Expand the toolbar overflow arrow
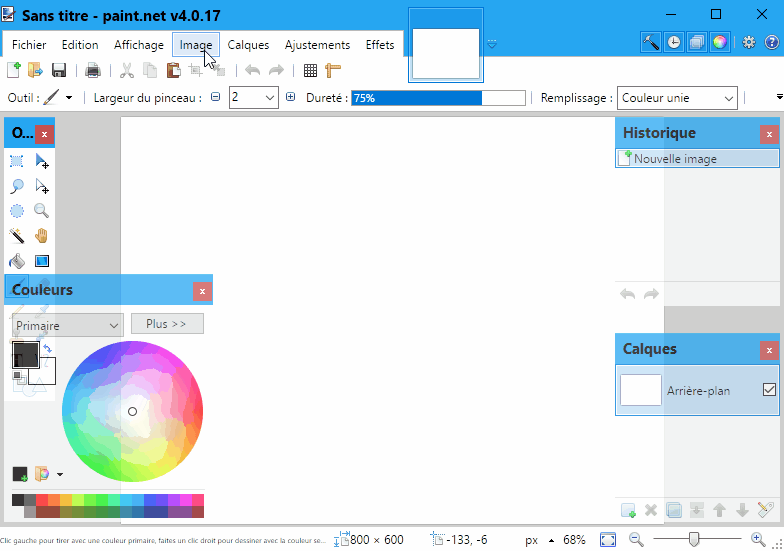 pos(780,96)
